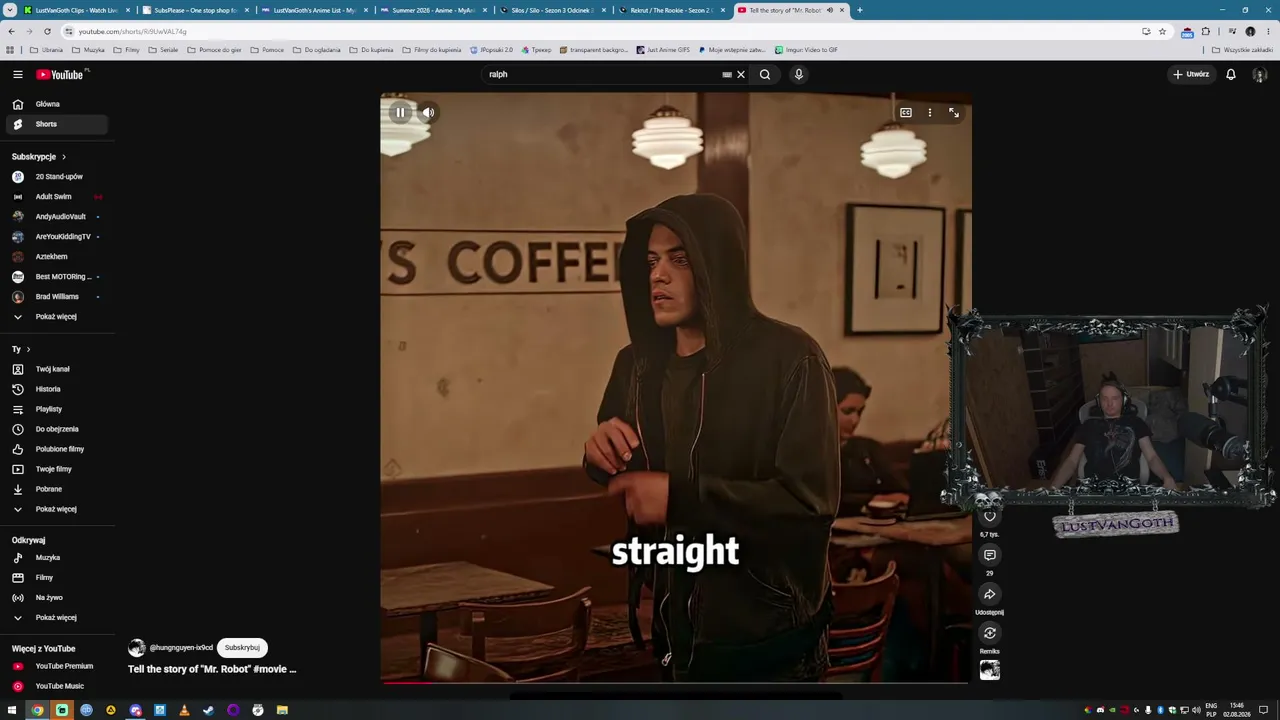This screenshot has height=720, width=1280.
Task: Open the Chrome tab search dropdown
Action: 11,10
